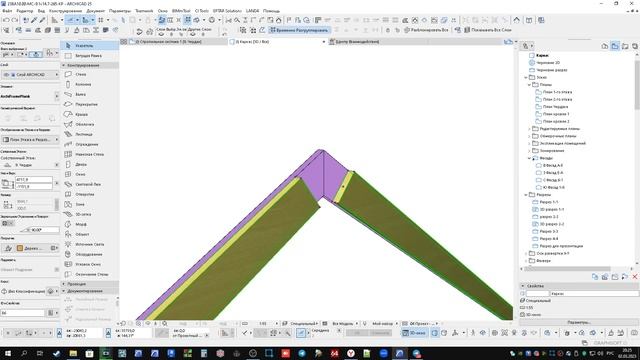Select the Бегущая Рамка marquee tool
640x360 pixels.
click(x=90, y=56)
